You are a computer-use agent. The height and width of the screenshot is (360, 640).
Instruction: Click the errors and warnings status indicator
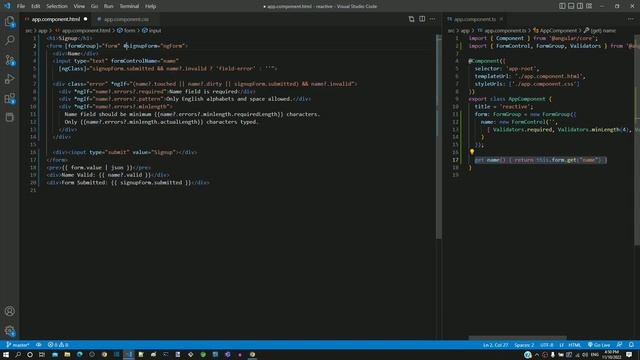pyautogui.click(x=58, y=345)
